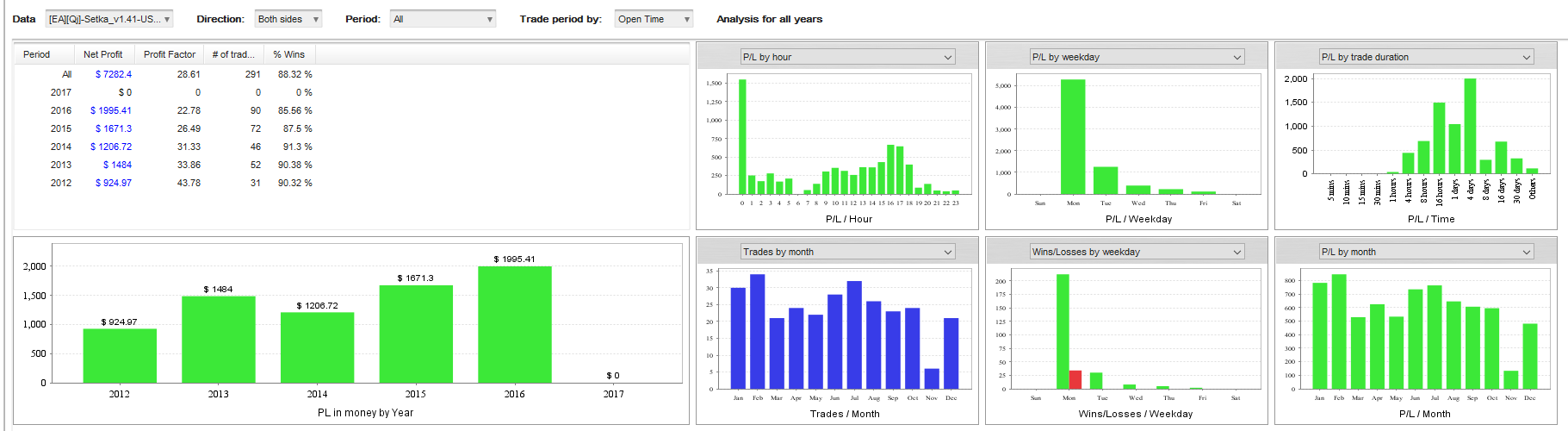Expand the Period dropdown set to All

[443, 19]
